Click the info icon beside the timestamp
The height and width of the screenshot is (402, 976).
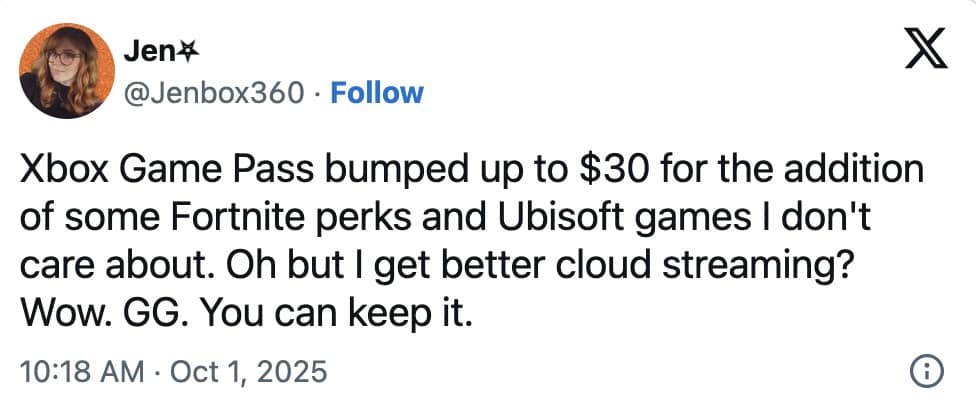pos(927,372)
